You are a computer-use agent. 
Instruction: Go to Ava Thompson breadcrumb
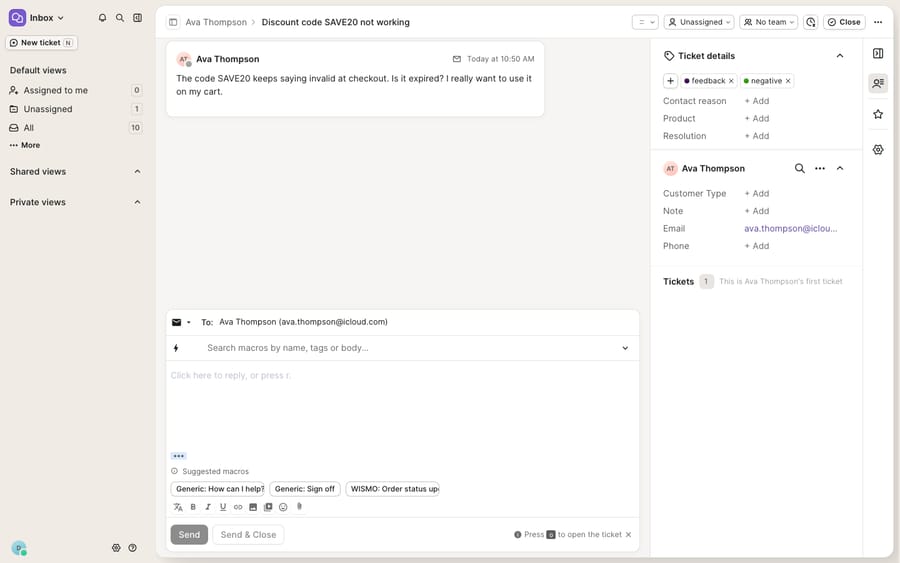[216, 22]
